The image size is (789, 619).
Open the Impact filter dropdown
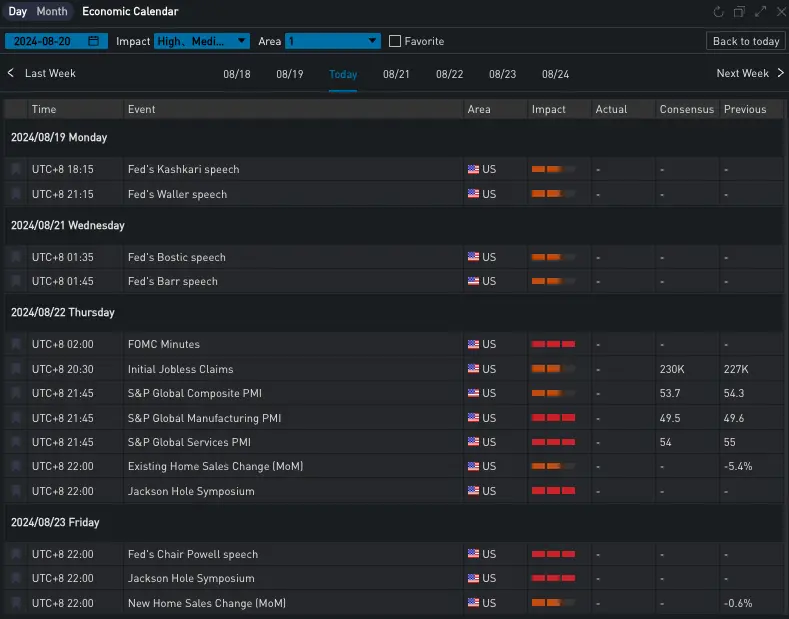202,41
